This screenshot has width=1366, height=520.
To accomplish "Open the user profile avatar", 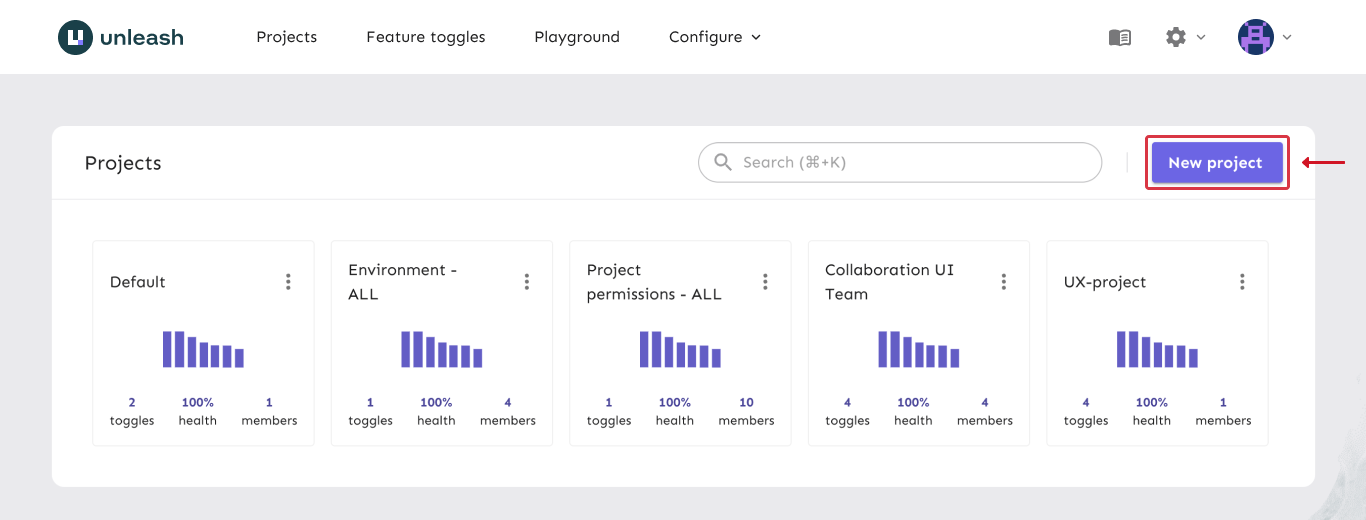I will [1255, 37].
